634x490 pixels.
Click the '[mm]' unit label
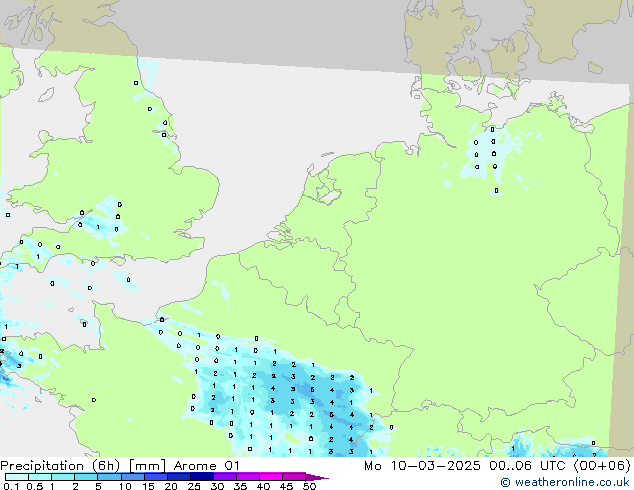pyautogui.click(x=147, y=466)
